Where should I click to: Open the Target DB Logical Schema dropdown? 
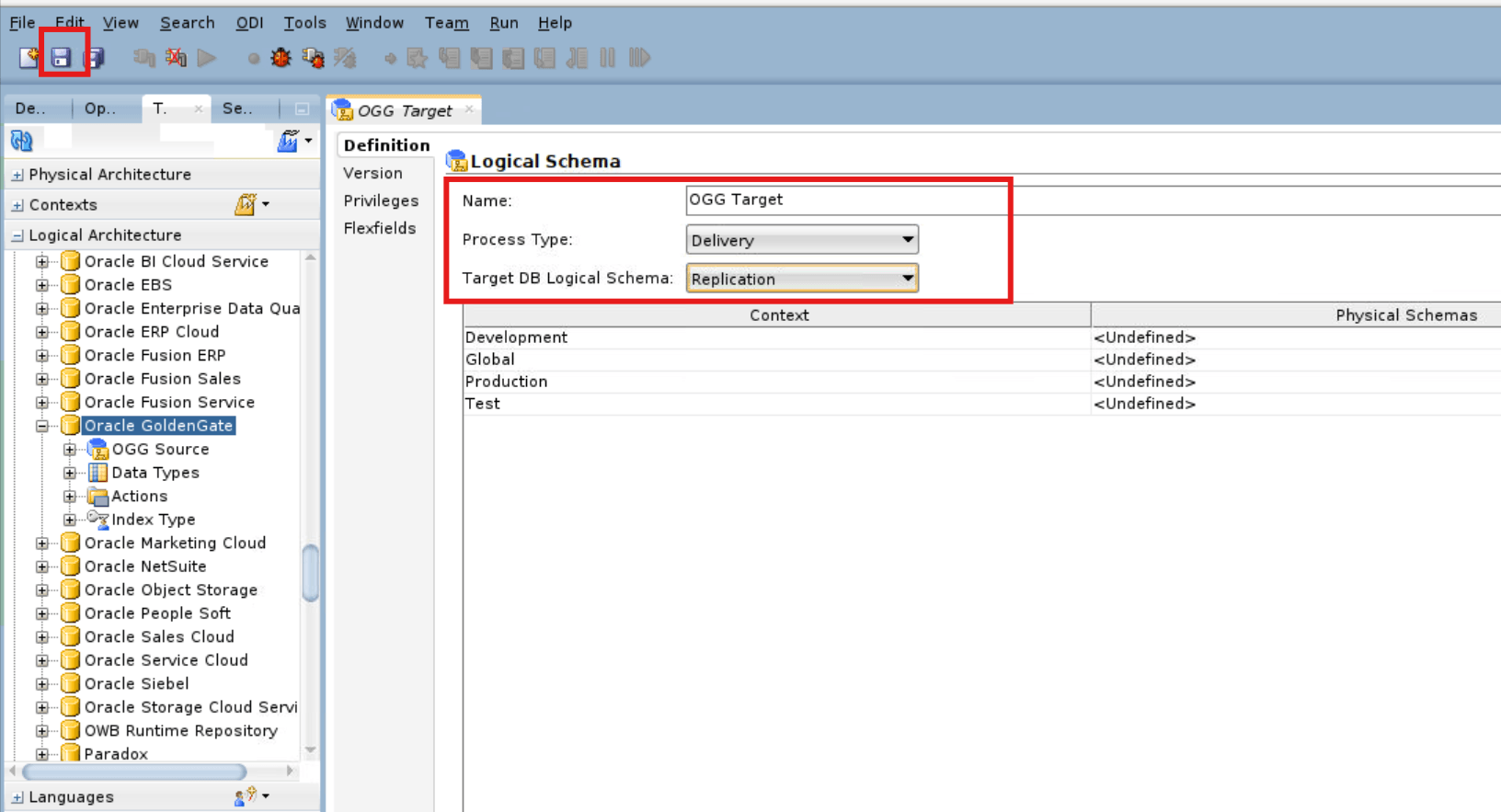pos(802,279)
